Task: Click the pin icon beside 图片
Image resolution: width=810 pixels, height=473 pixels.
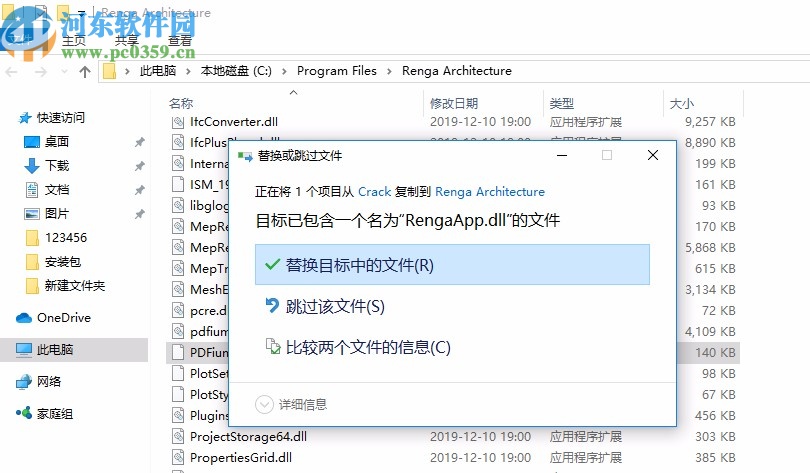Action: coord(139,214)
